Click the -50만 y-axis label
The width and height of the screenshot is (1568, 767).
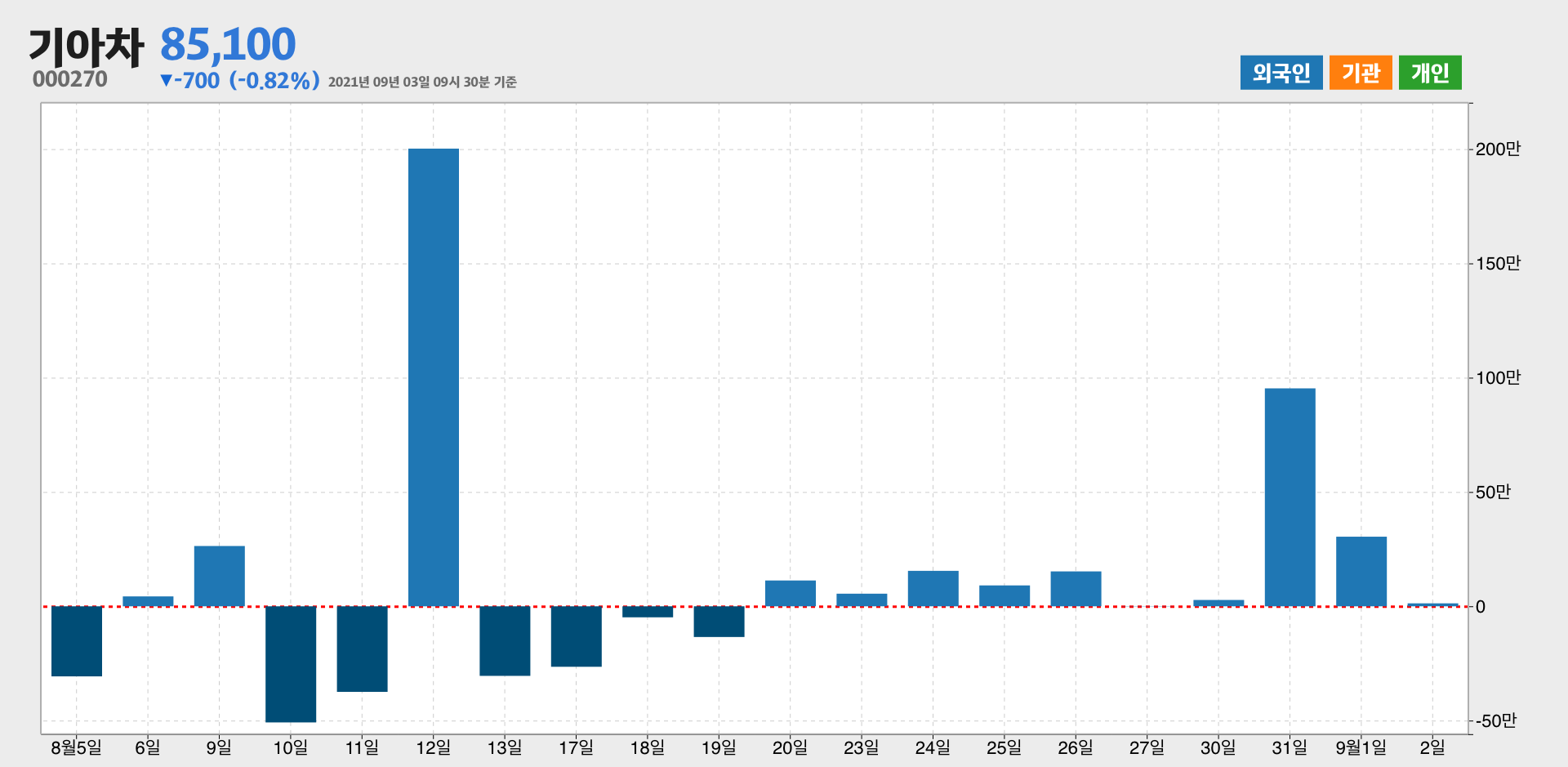coord(1496,720)
